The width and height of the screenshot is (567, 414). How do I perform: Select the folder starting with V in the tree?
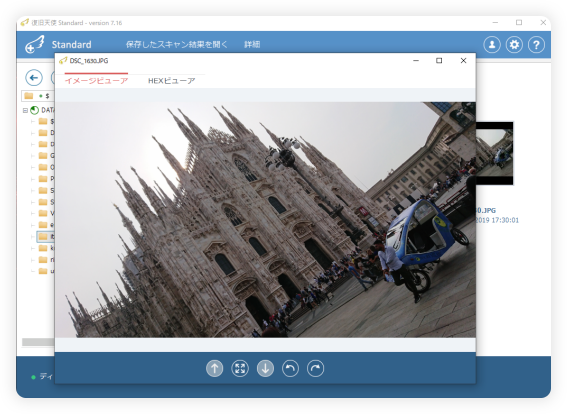tap(43, 213)
